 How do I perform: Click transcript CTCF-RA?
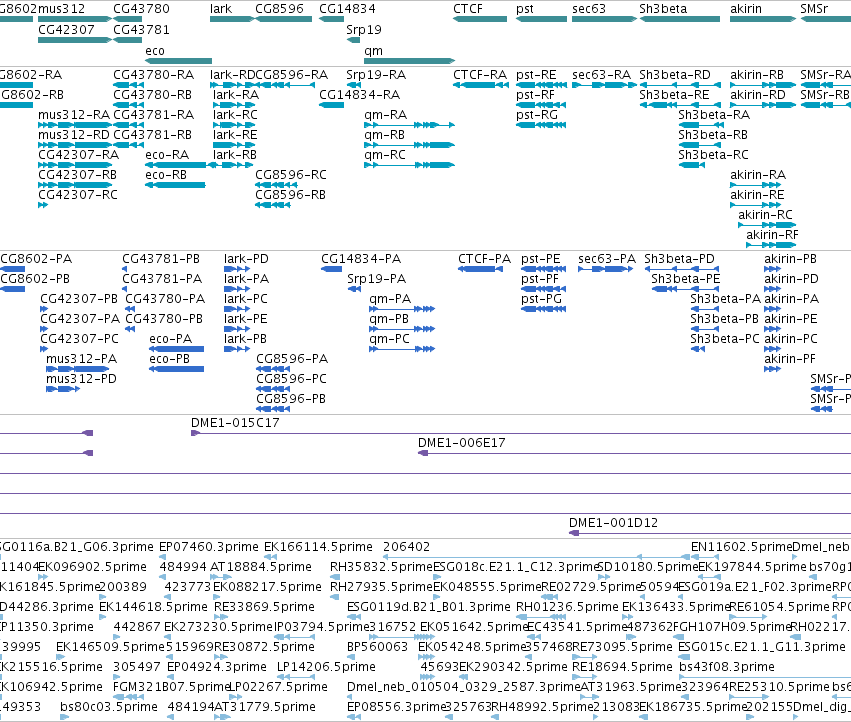pos(480,74)
